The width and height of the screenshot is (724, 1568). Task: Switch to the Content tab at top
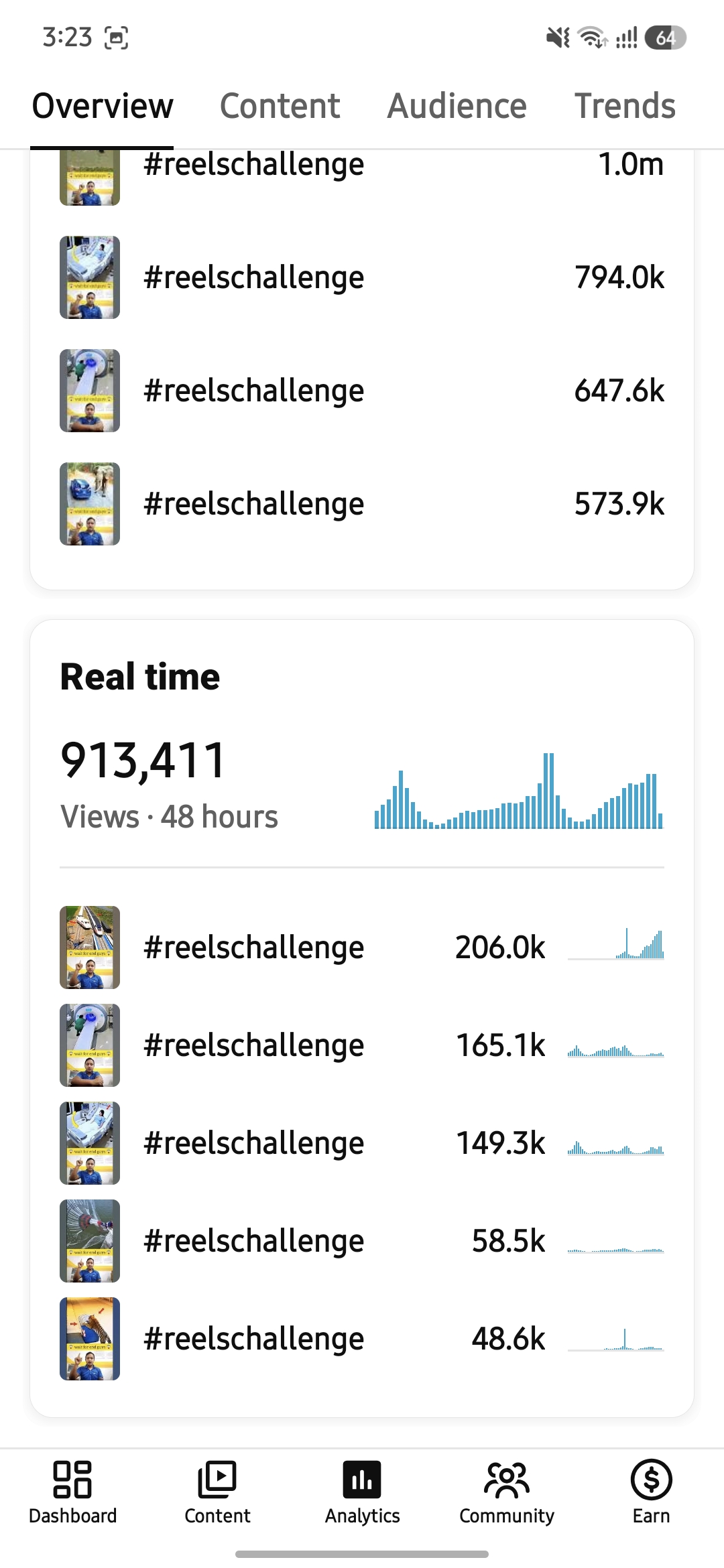pyautogui.click(x=280, y=106)
